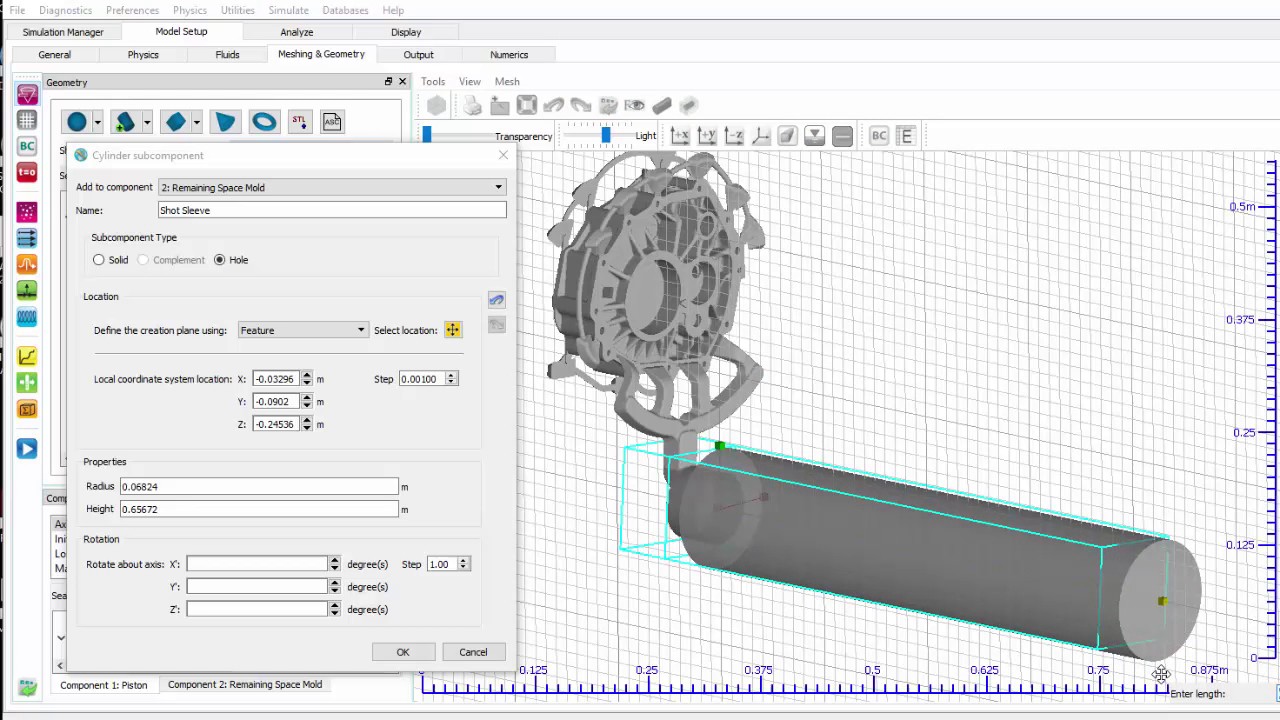Set view to +x axis
The image size is (1280, 720).
pos(680,136)
